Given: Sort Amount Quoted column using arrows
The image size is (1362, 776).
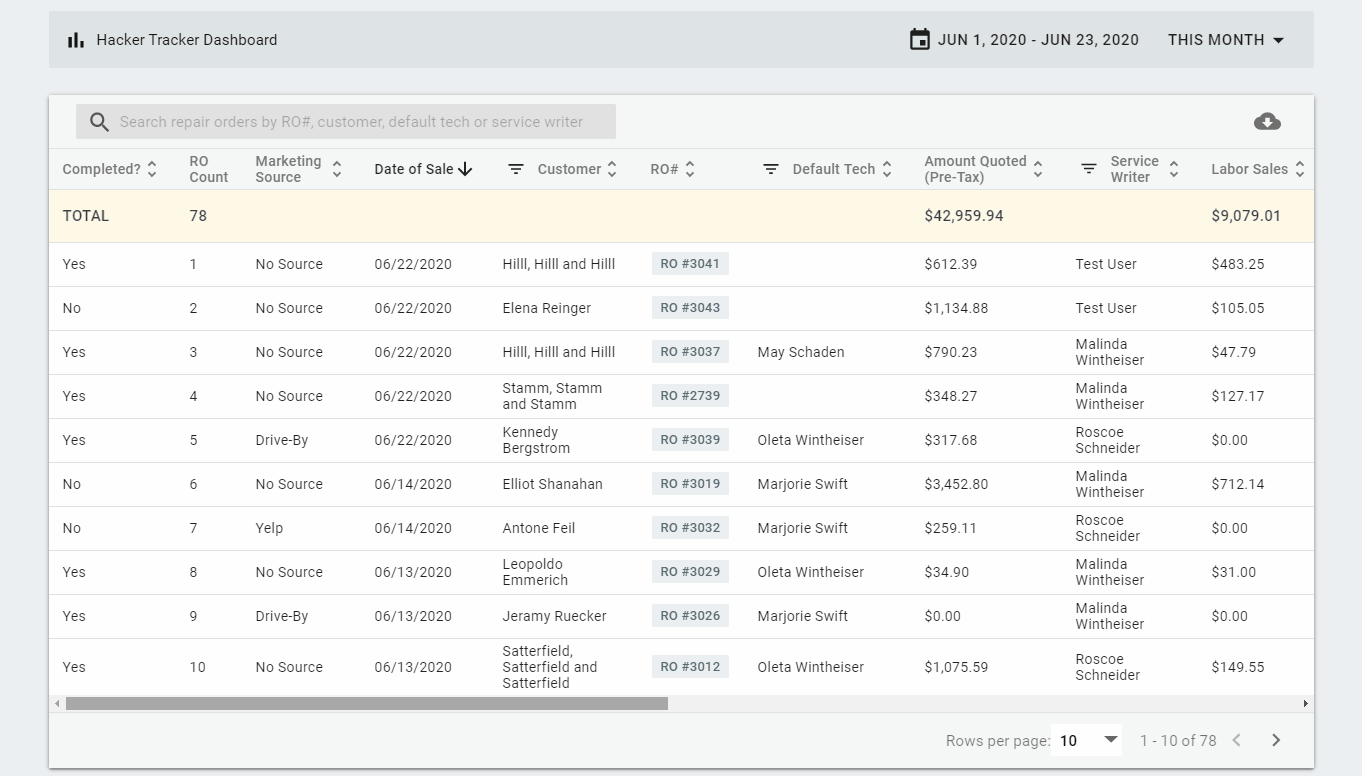Looking at the screenshot, I should tap(1038, 169).
